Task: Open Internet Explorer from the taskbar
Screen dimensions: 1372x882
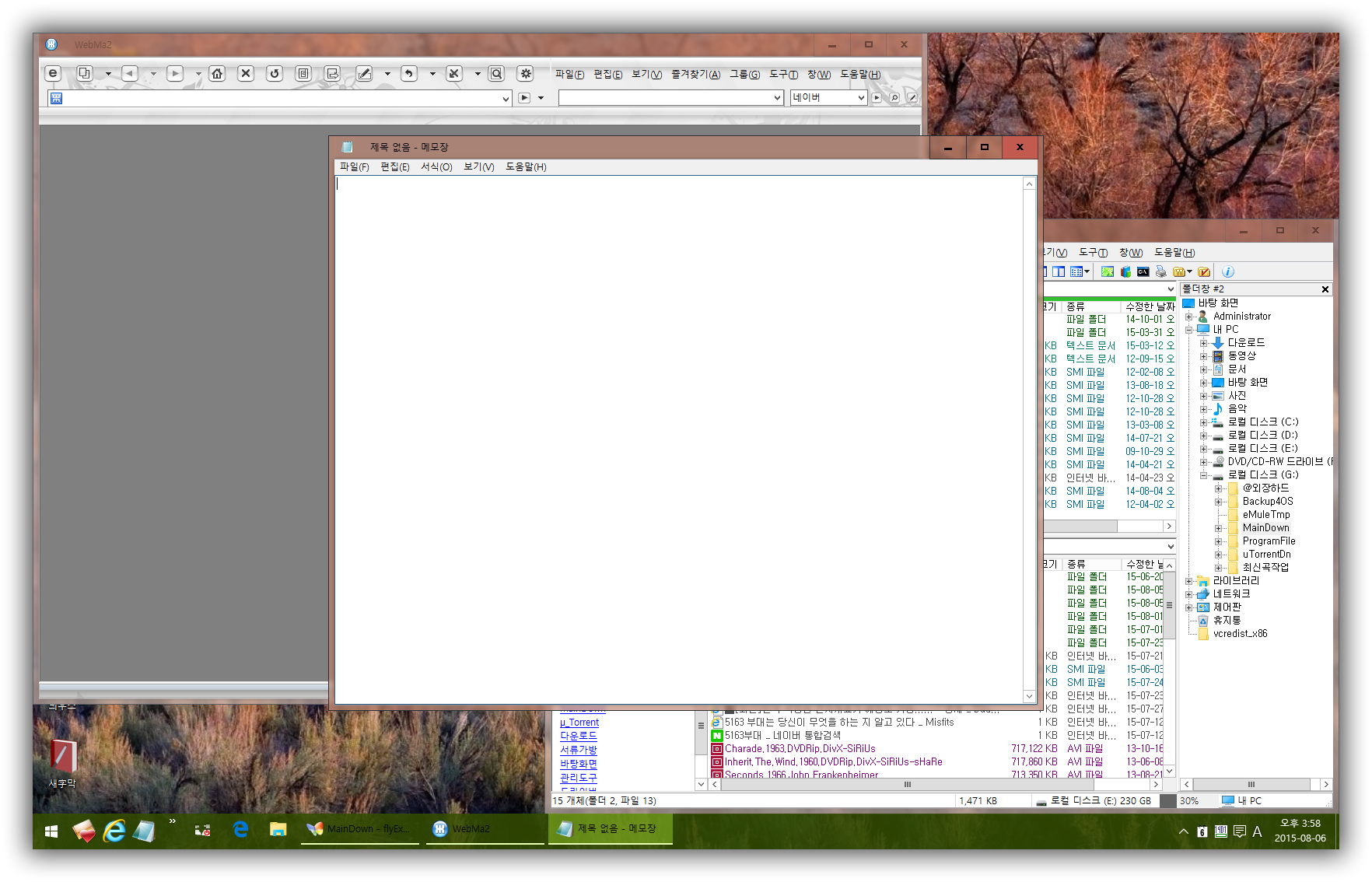Action: coord(114,831)
